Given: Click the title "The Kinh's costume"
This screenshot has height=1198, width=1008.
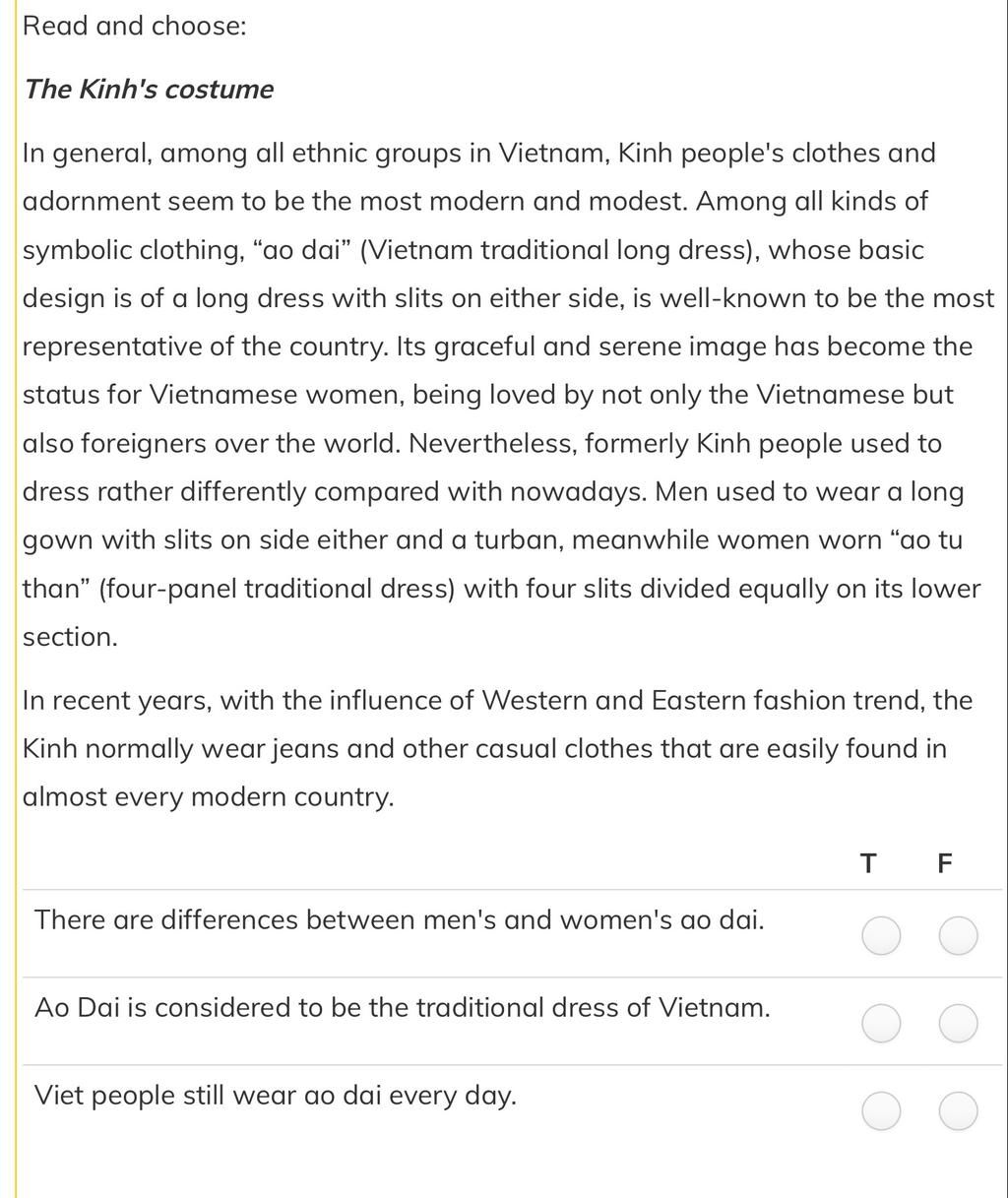Looking at the screenshot, I should pos(149,90).
